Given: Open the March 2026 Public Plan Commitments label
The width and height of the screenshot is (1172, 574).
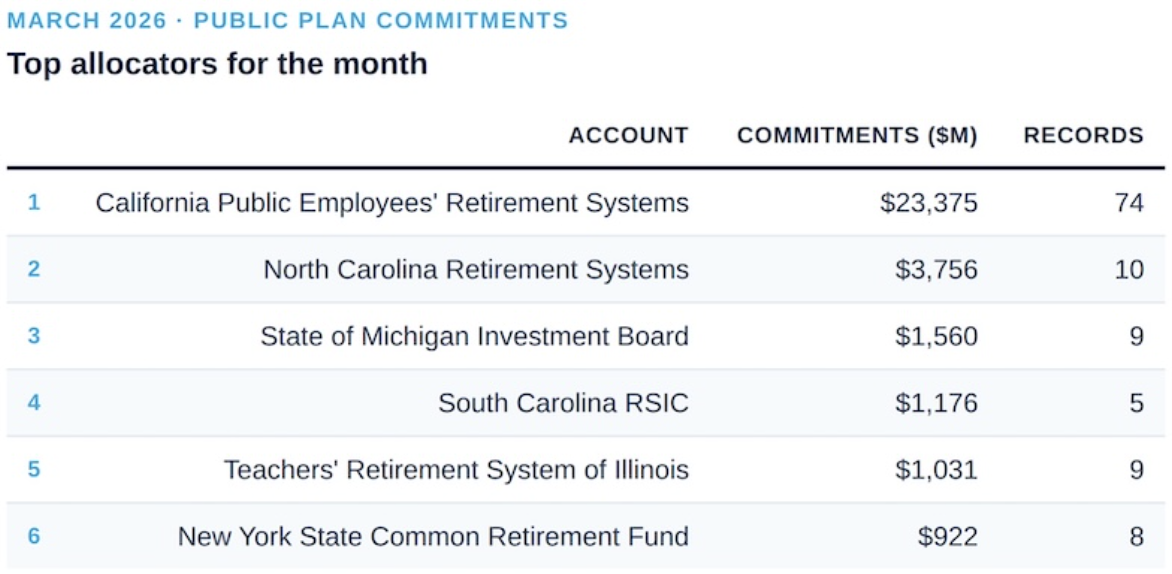Looking at the screenshot, I should (288, 20).
